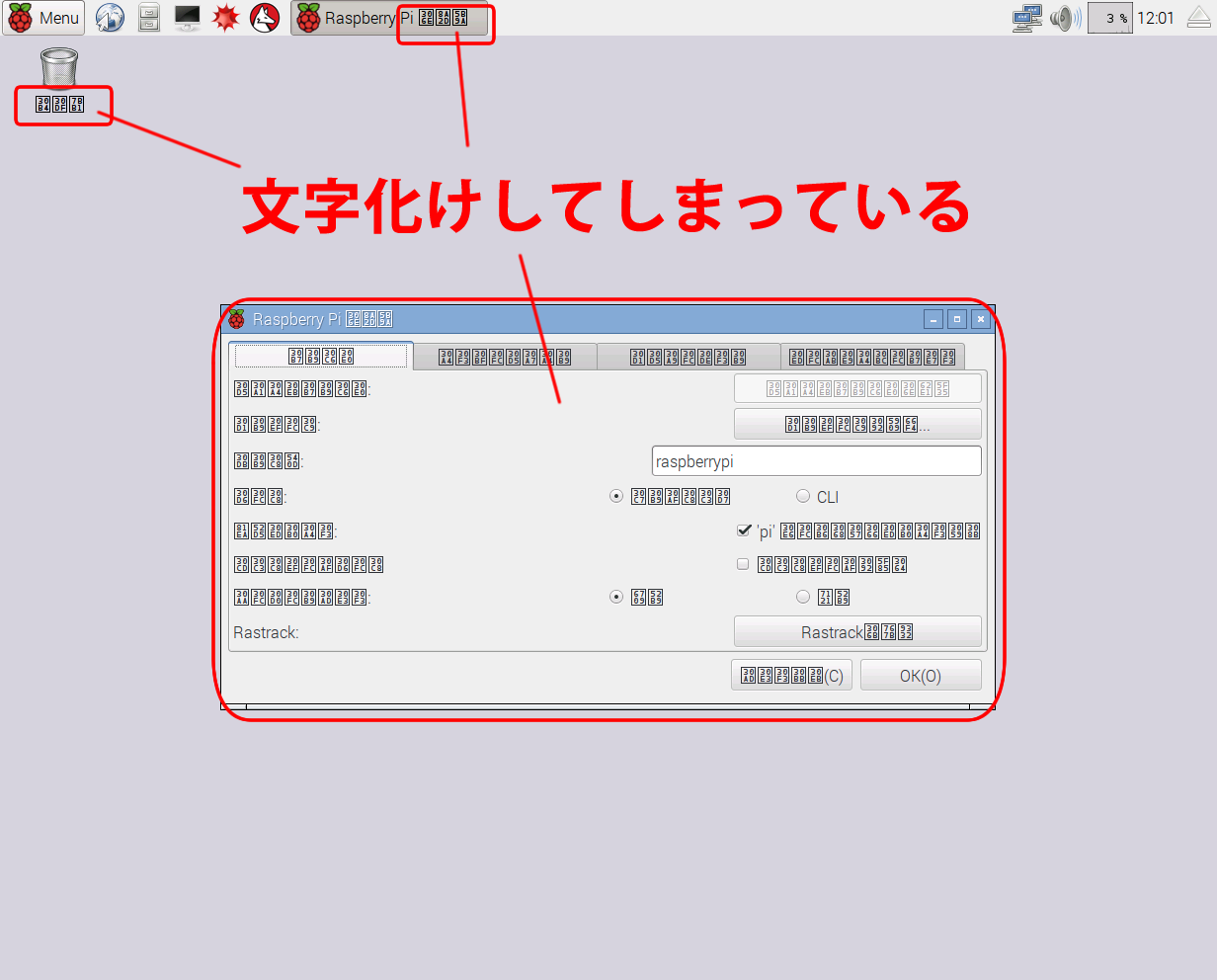This screenshot has height=980, width=1217.
Task: Open the red spiky Mathematica icon
Action: [226, 18]
